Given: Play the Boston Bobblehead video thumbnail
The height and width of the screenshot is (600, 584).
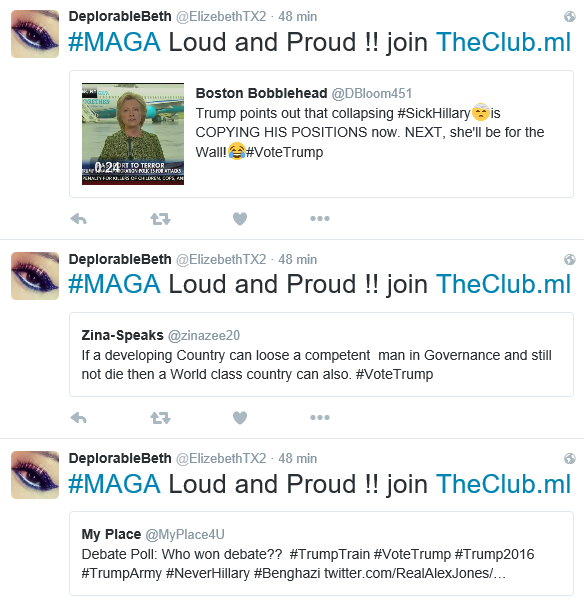Looking at the screenshot, I should click(x=133, y=134).
